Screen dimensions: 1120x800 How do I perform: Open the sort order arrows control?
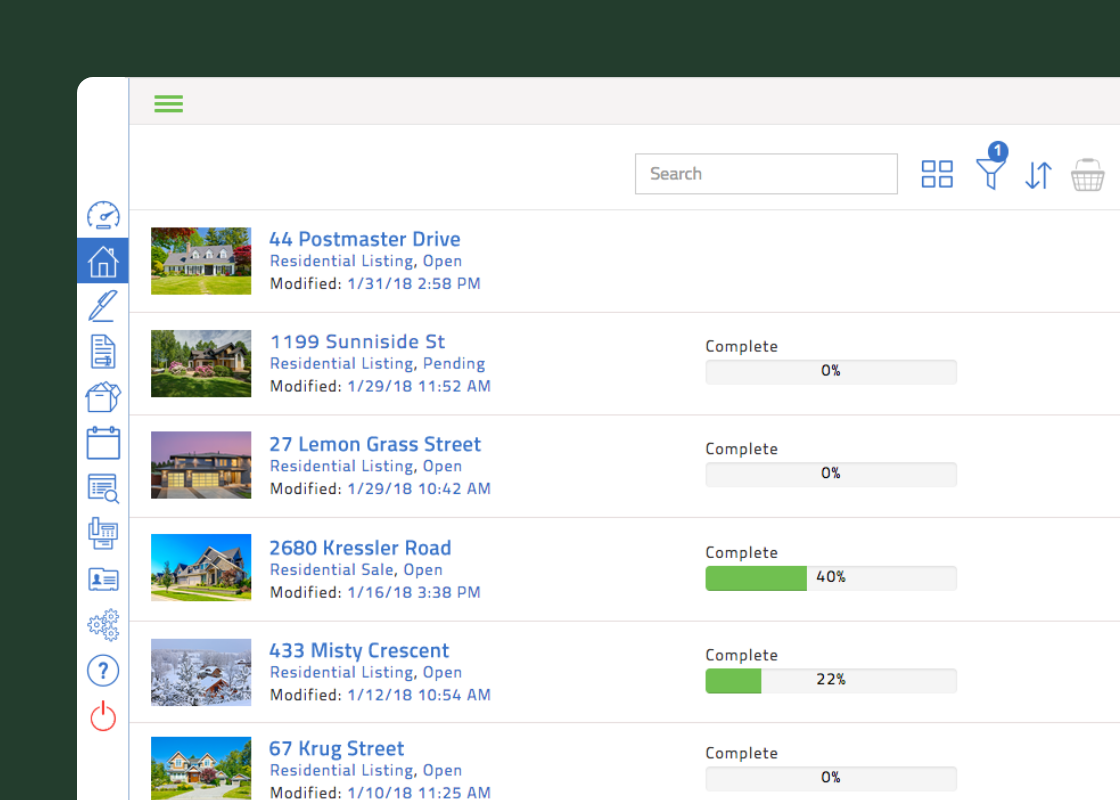pyautogui.click(x=1038, y=174)
